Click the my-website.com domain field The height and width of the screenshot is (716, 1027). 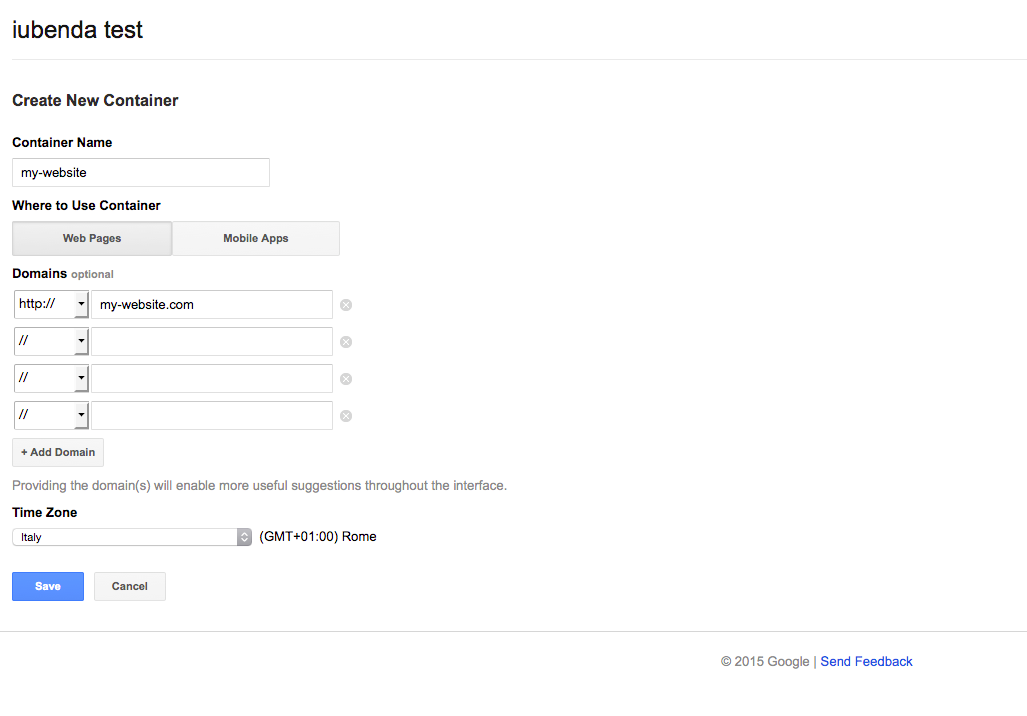pyautogui.click(x=212, y=305)
